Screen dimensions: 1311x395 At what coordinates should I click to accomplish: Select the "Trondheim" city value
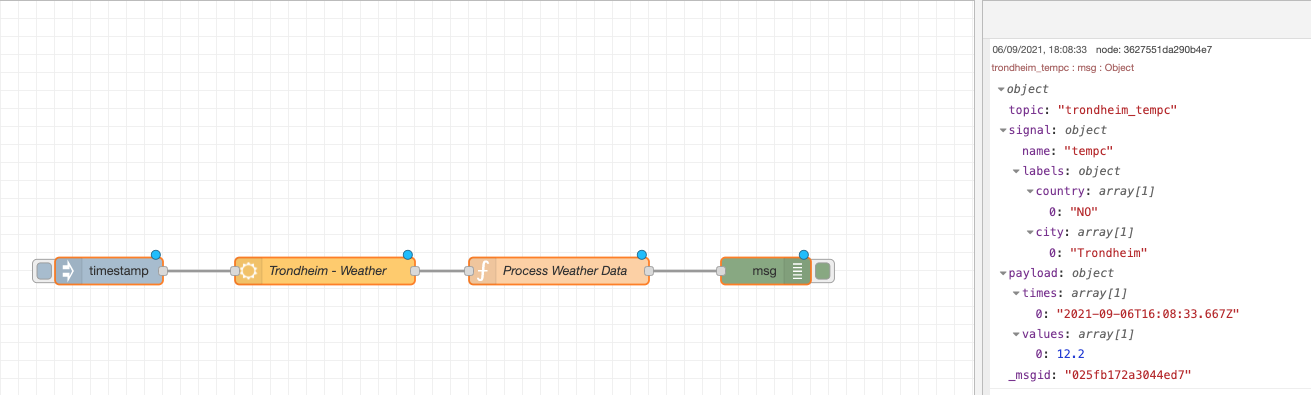(1109, 253)
